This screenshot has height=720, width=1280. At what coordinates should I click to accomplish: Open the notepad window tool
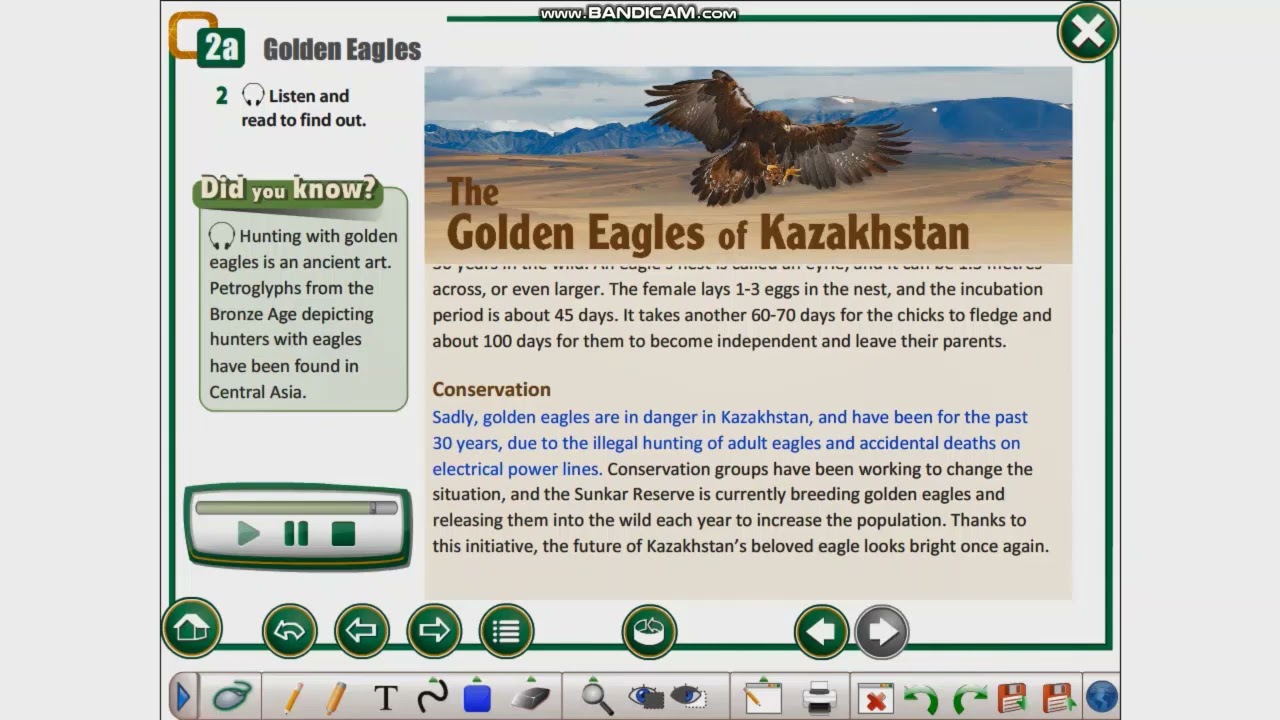(x=762, y=695)
